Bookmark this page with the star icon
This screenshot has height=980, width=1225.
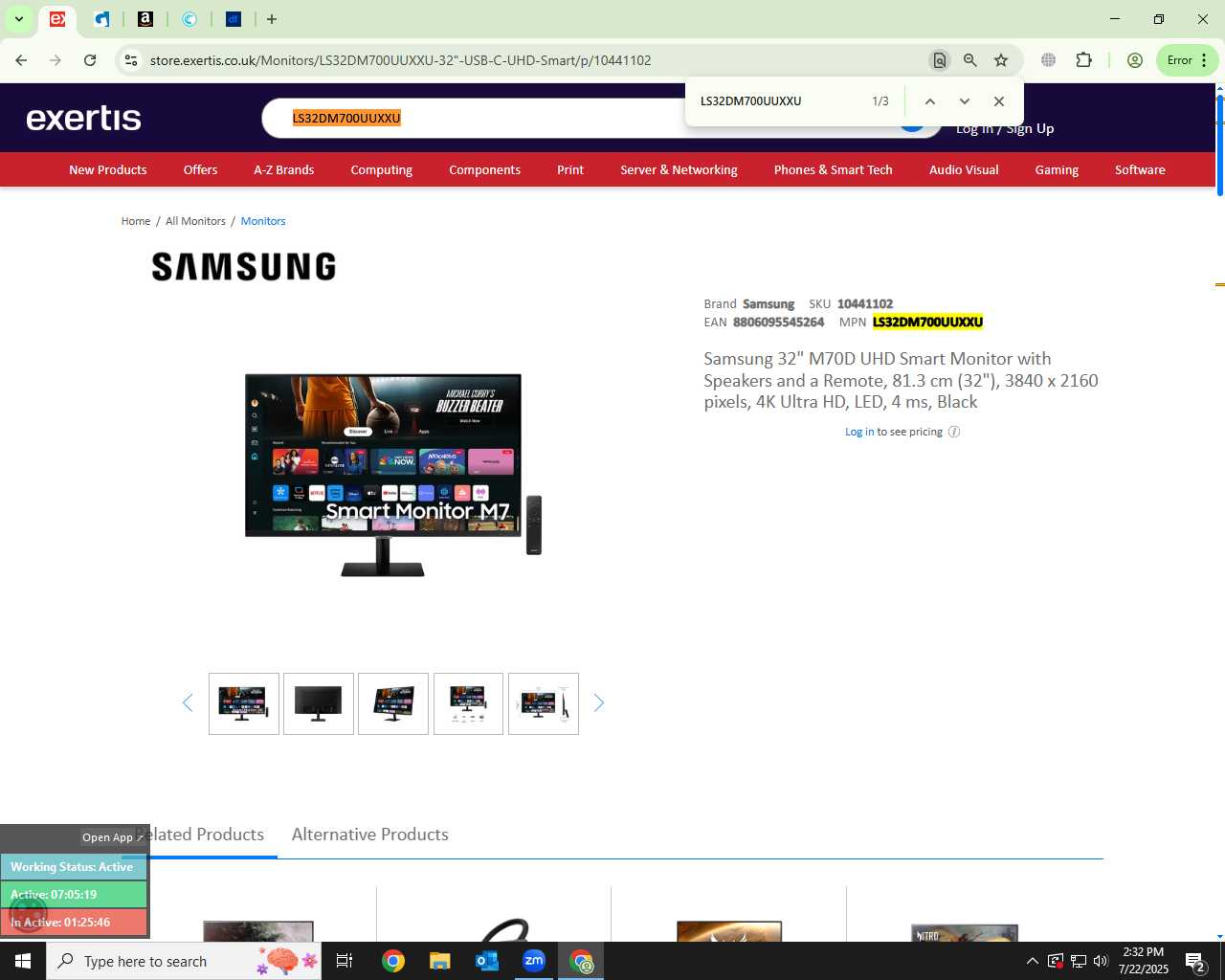click(1001, 60)
